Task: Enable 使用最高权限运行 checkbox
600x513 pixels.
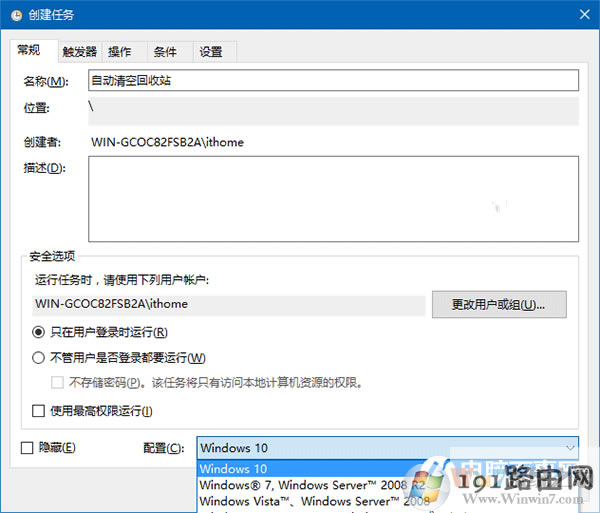Action: tap(39, 411)
